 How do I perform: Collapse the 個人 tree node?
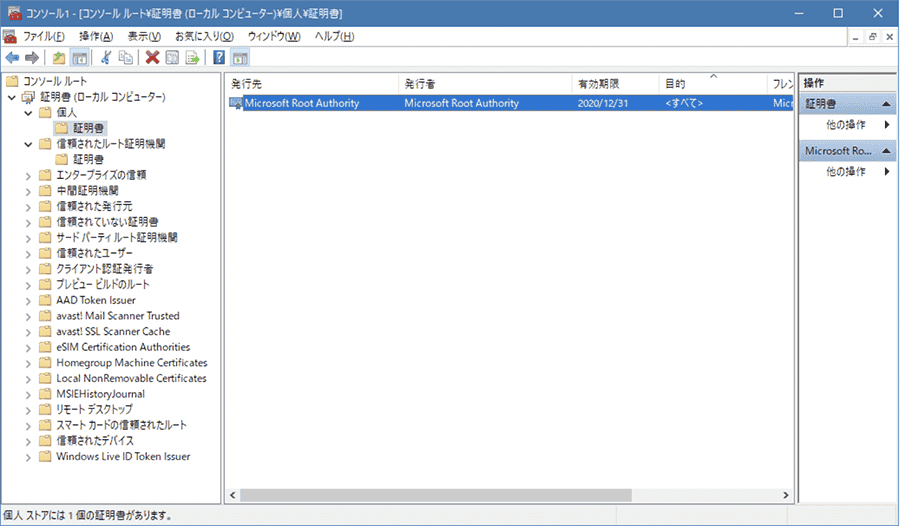28,113
